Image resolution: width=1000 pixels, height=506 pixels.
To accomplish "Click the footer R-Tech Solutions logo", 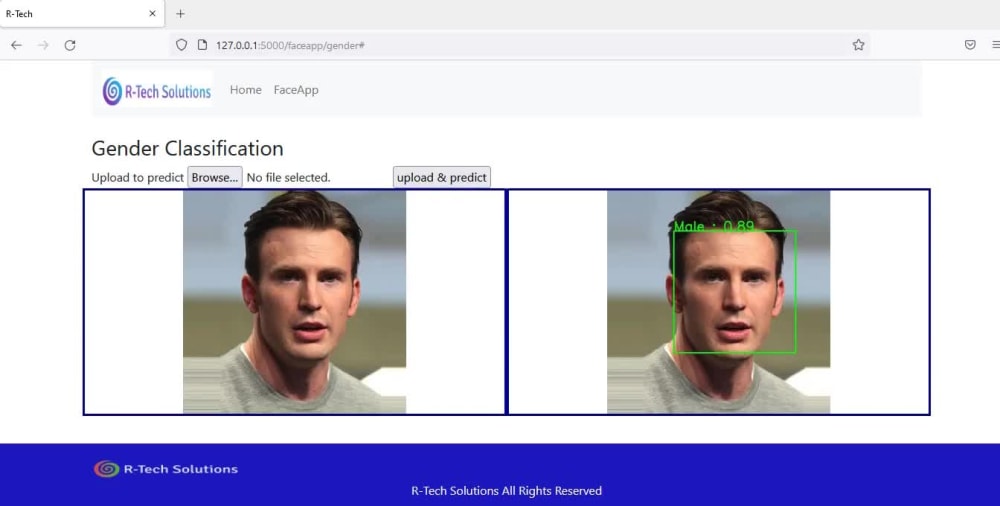I will tap(166, 469).
